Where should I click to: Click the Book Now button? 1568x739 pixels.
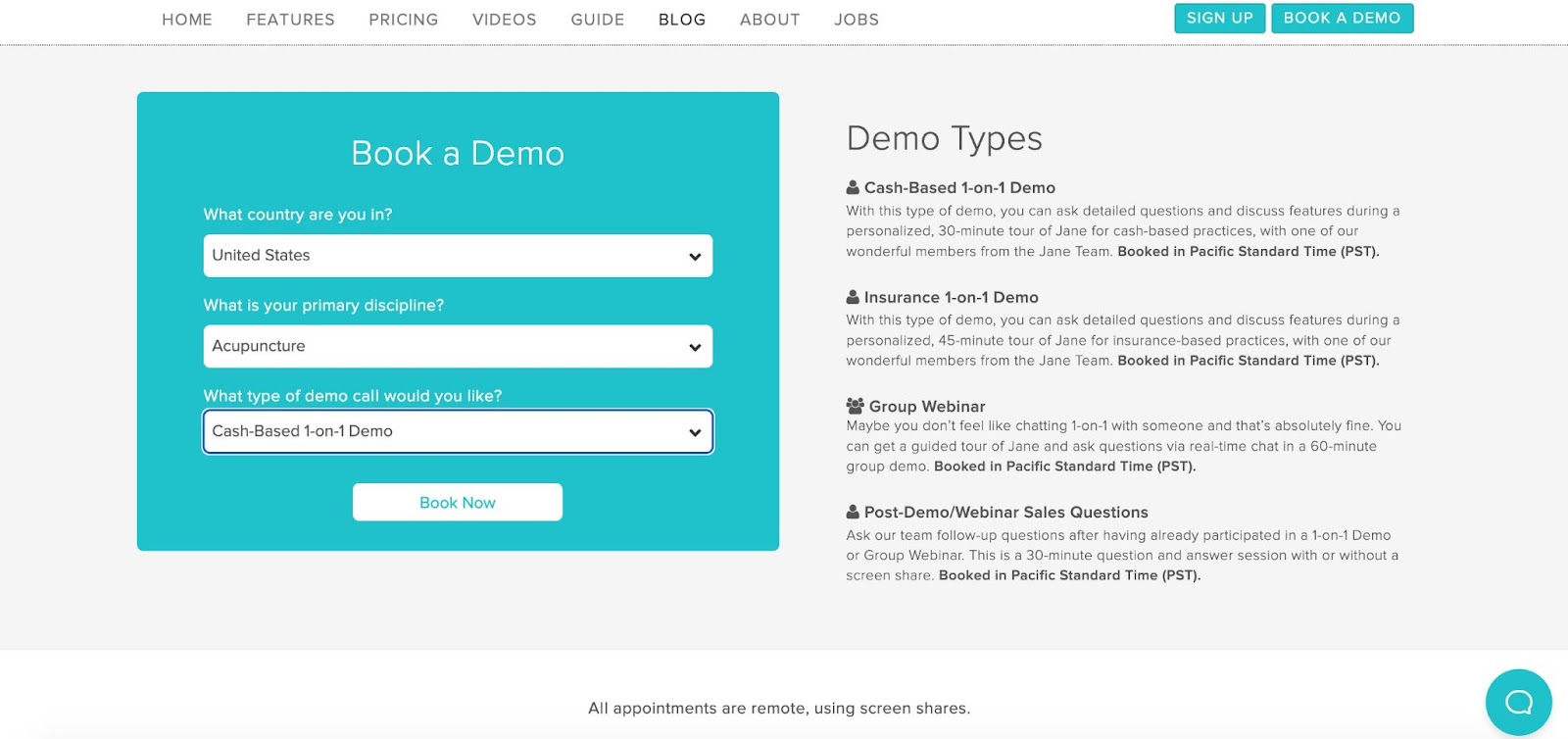pos(458,502)
